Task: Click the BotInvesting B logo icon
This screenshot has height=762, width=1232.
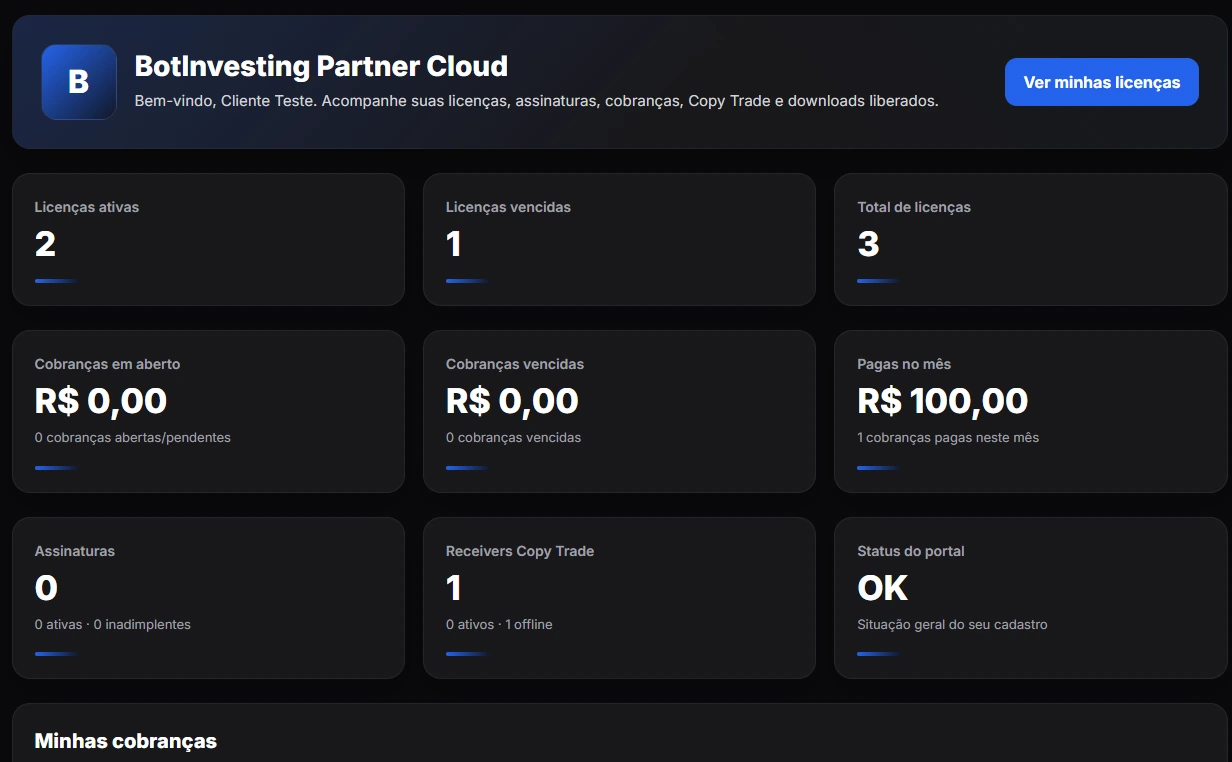Action: (79, 82)
